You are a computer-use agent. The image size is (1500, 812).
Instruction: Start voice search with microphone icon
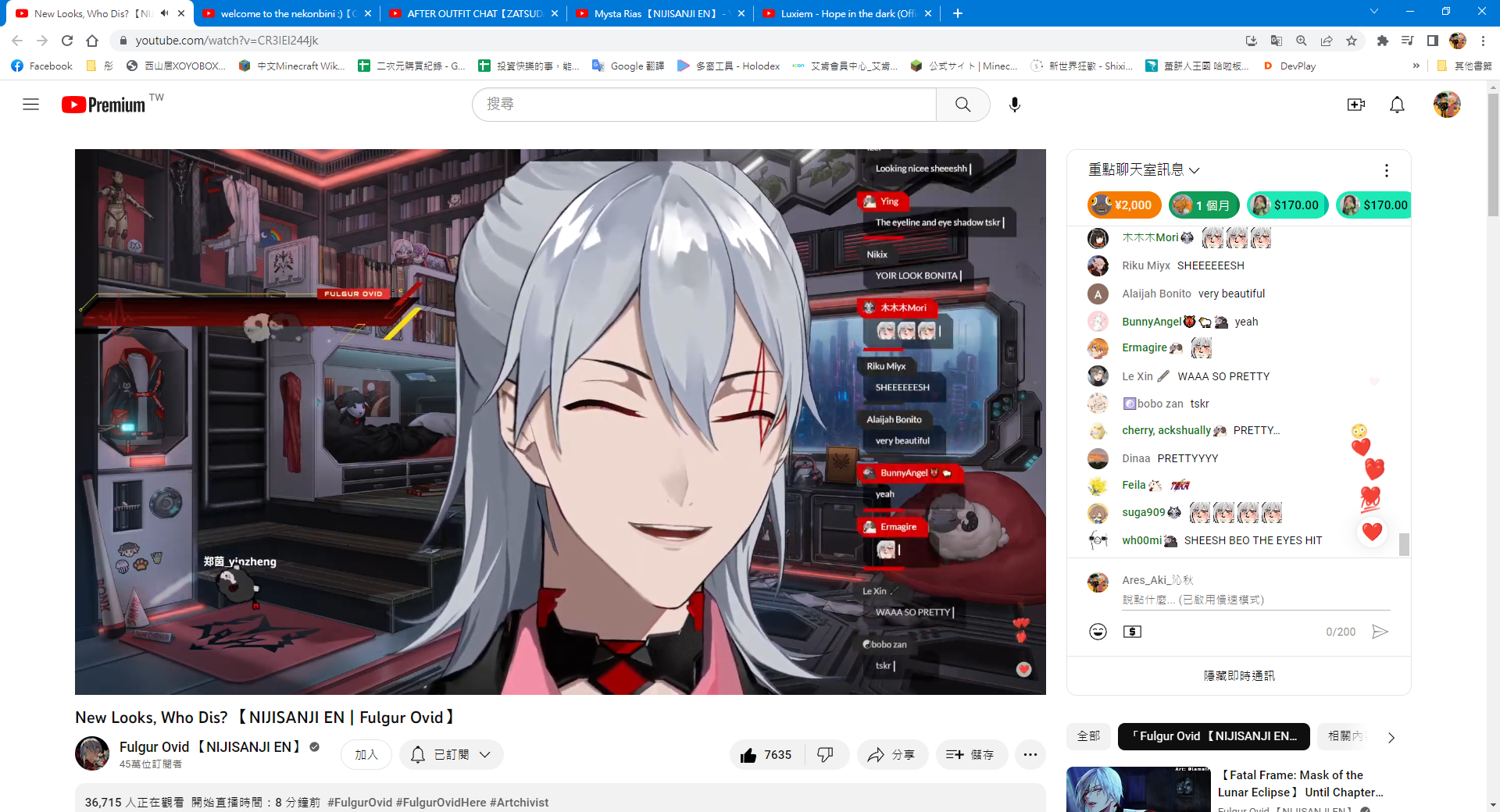pyautogui.click(x=1014, y=105)
